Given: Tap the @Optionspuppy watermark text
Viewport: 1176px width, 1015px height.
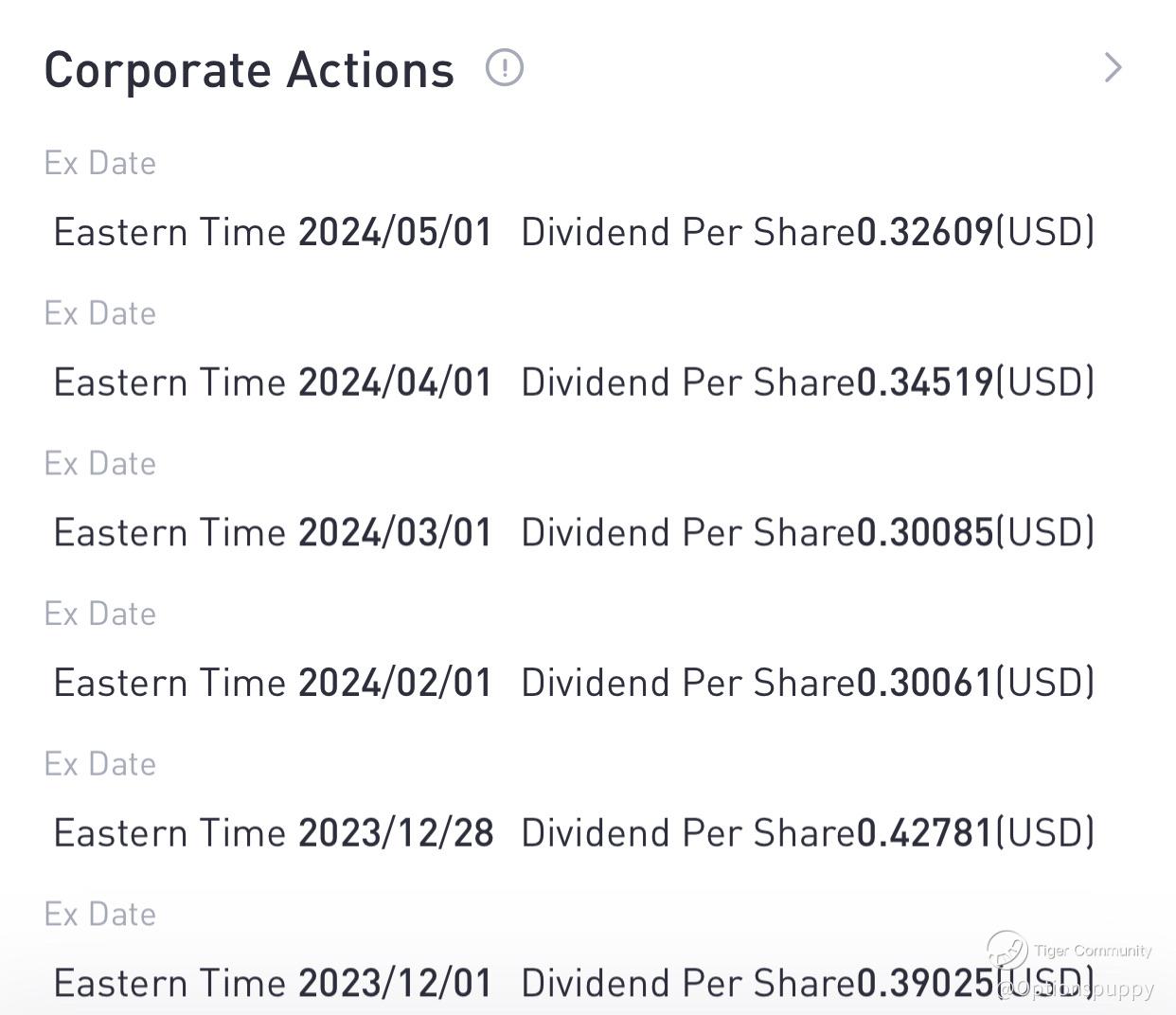Looking at the screenshot, I should pyautogui.click(x=1076, y=989).
